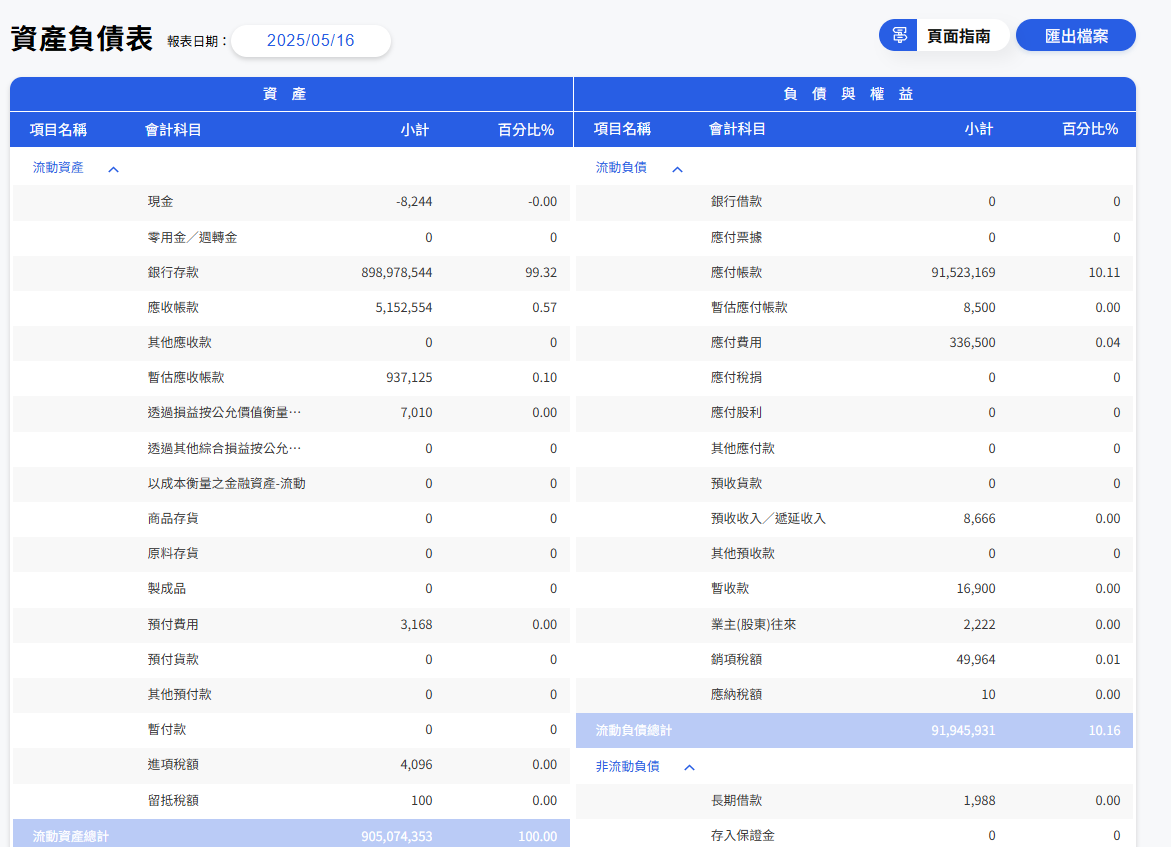Click the 8,500 subtotal value
This screenshot has height=847, width=1171.
tap(979, 308)
